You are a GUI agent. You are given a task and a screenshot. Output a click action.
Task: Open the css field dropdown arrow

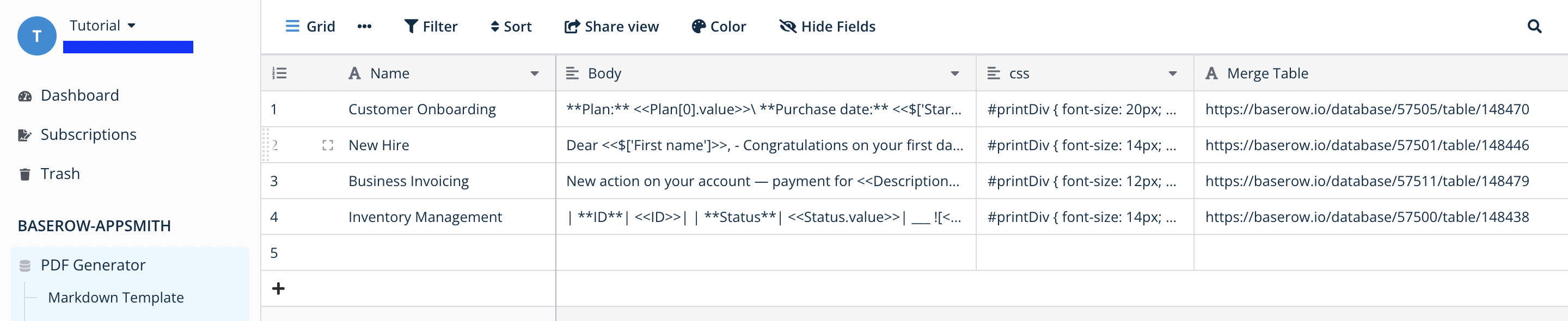[x=1172, y=73]
